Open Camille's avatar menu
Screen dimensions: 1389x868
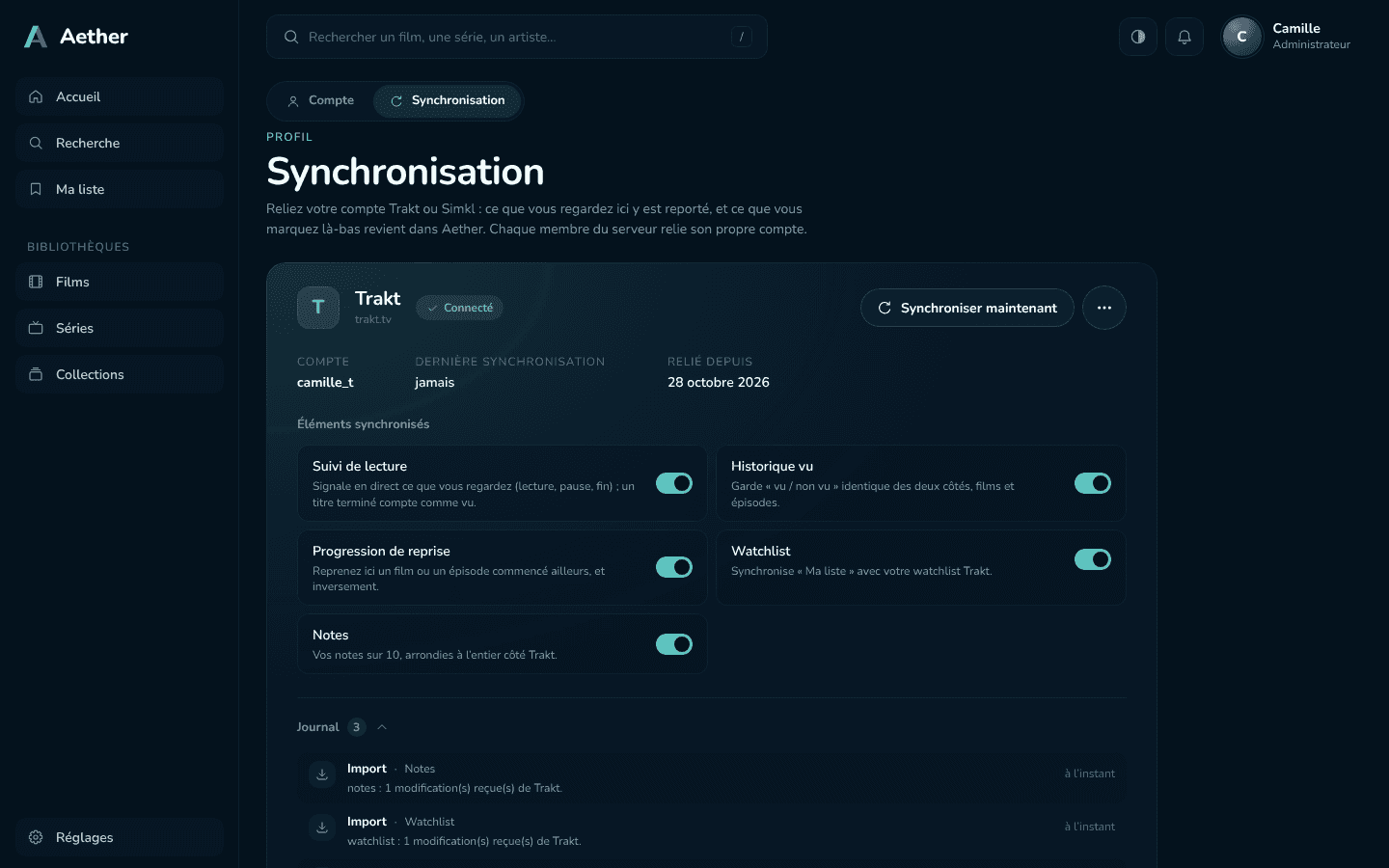1242,37
